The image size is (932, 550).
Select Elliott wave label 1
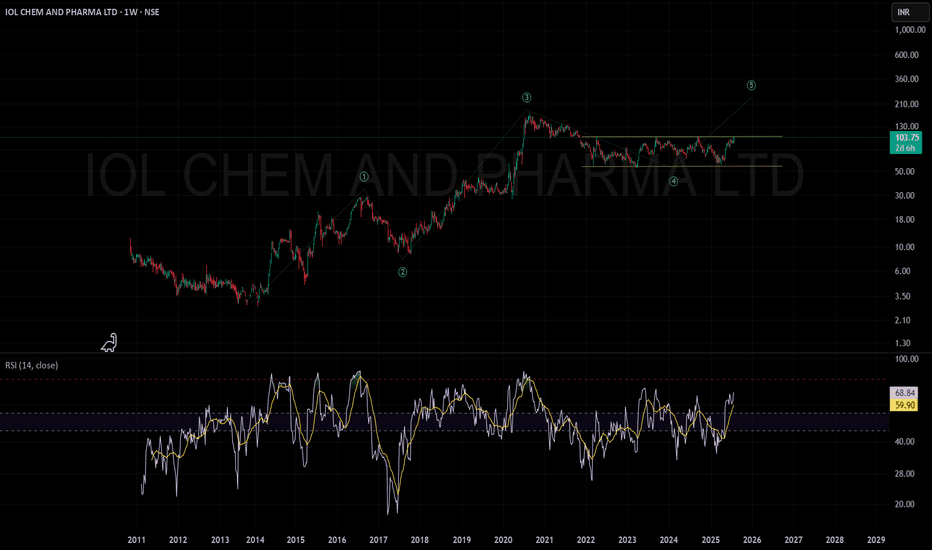[364, 177]
